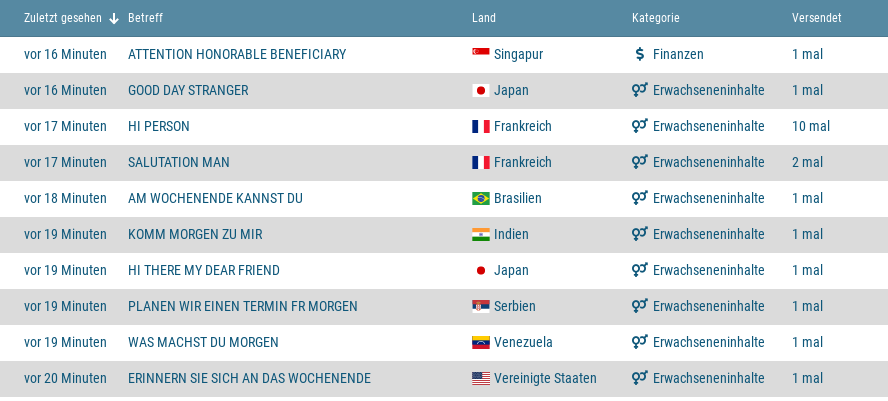The height and width of the screenshot is (401, 888).
Task: Click the dollar sign Finanzen icon
Action: pyautogui.click(x=640, y=54)
